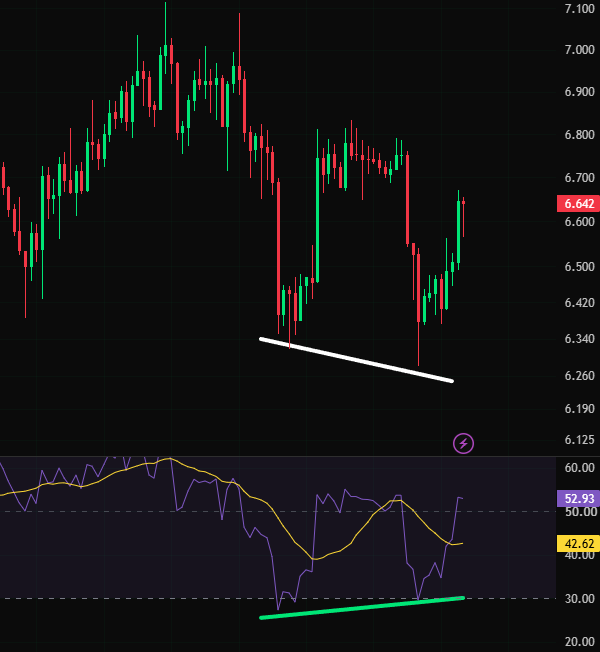Click the 6.800 price axis label

tap(580, 135)
